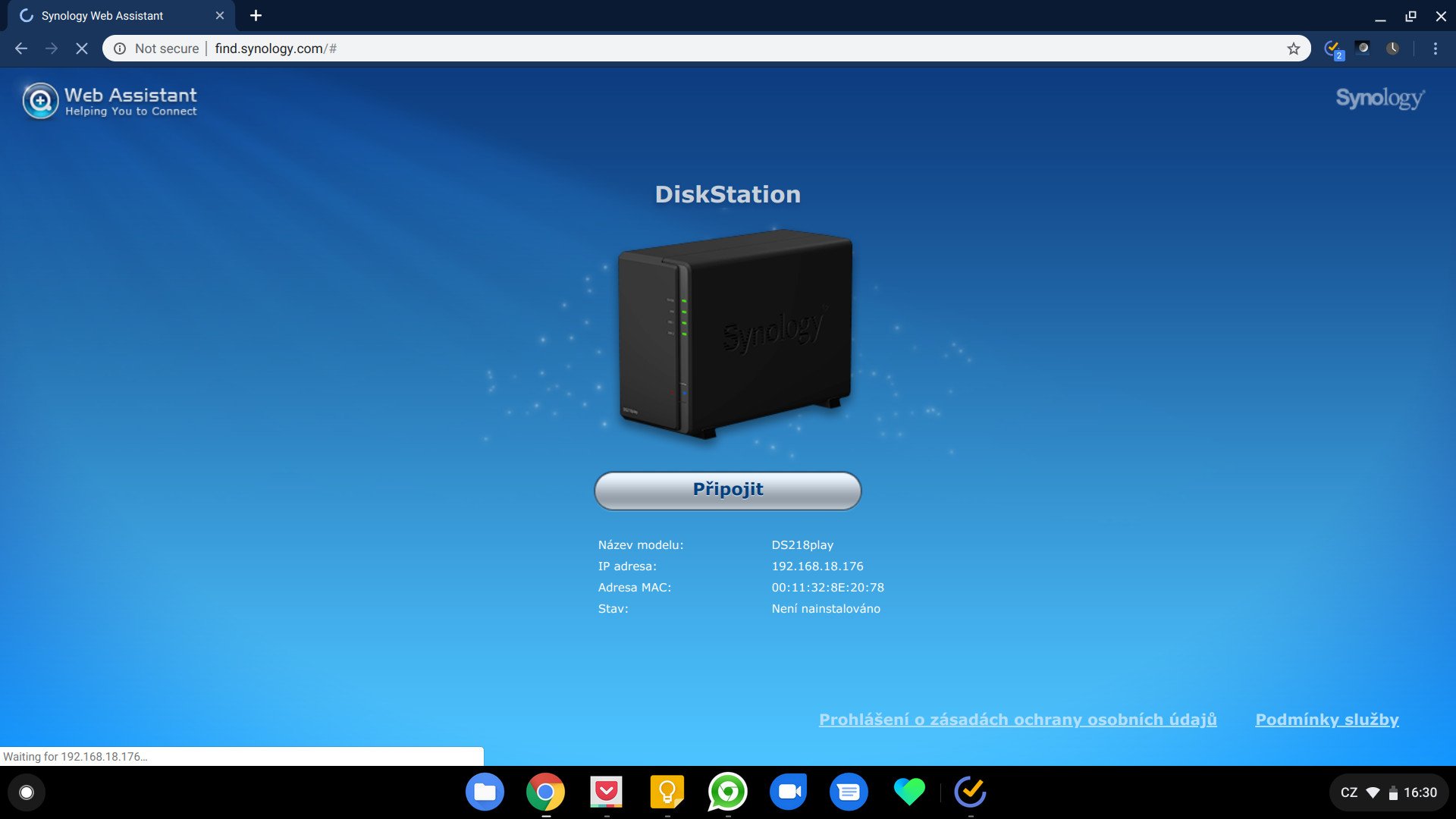This screenshot has height=819, width=1456.
Task: Select the Synology Web Assistant tab
Action: tap(121, 15)
